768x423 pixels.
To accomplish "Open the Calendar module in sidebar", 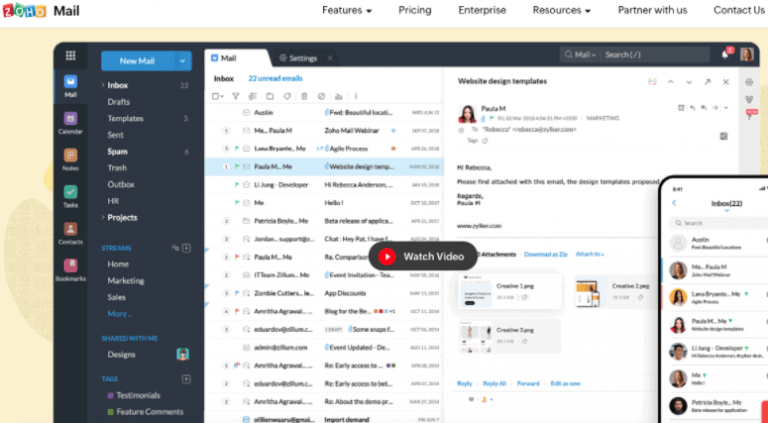I will tap(71, 123).
